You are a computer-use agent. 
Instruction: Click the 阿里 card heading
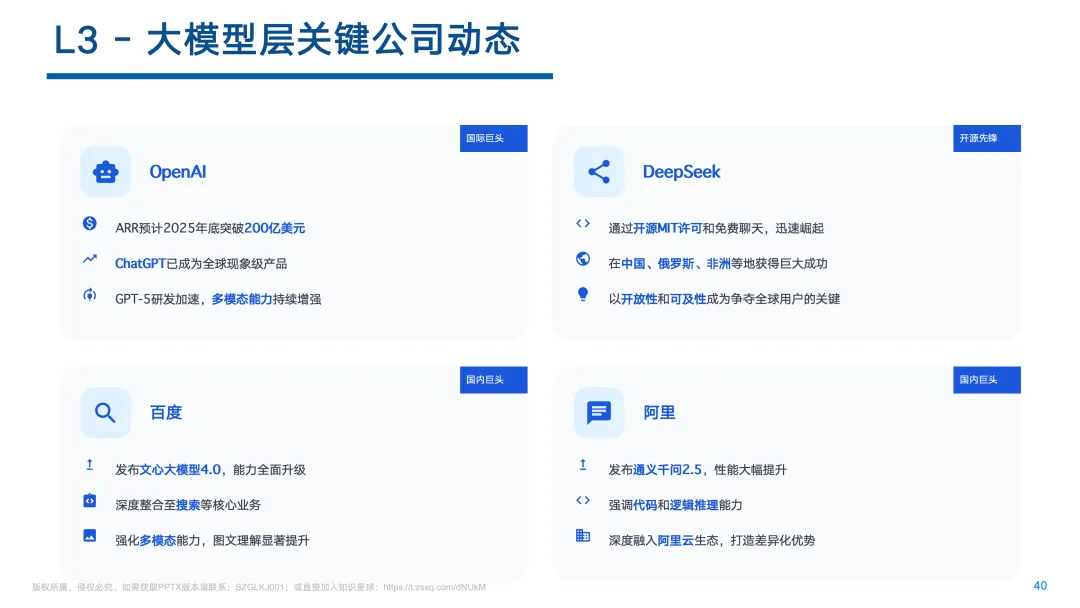[x=659, y=412]
